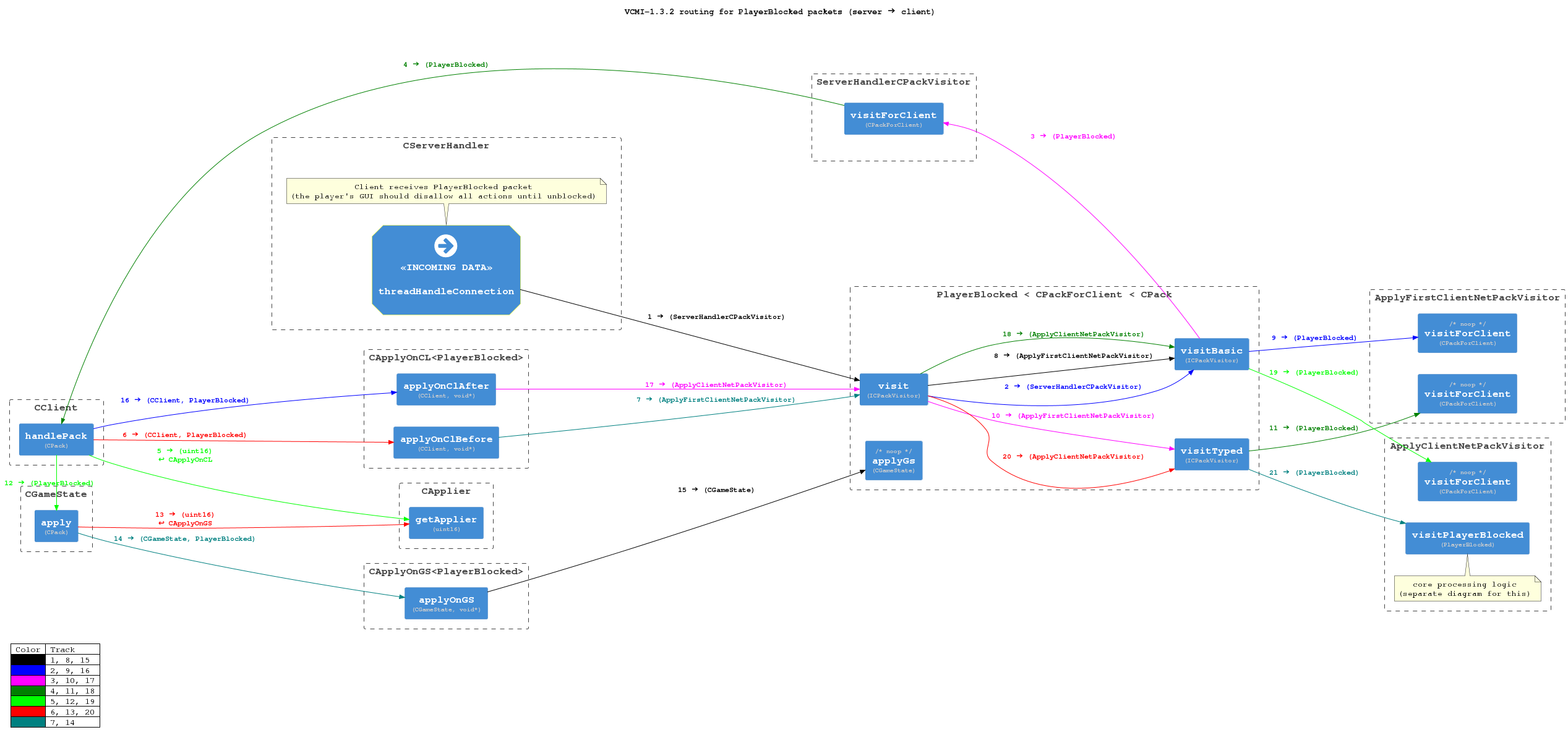
Task: Click the applyOnGS node
Action: (x=446, y=603)
